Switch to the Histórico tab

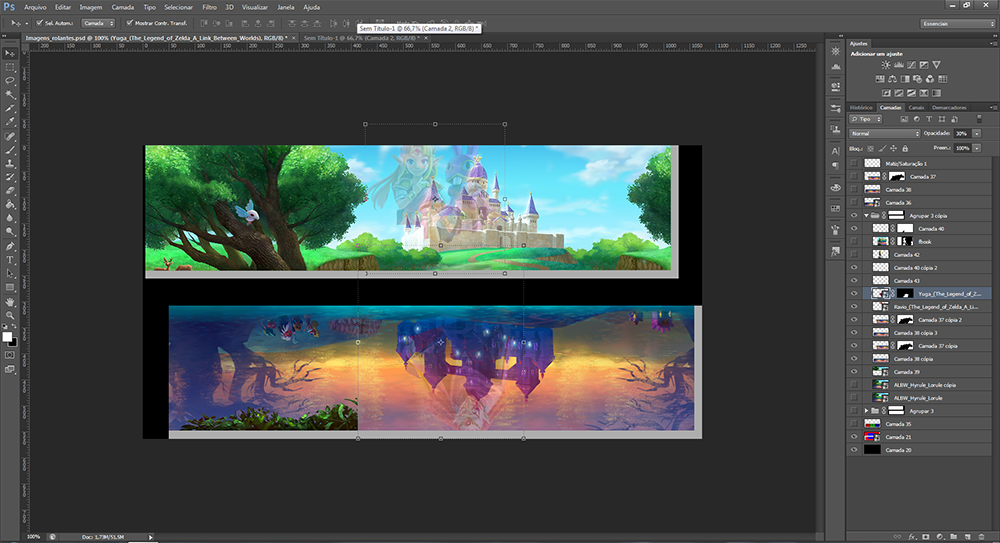[x=861, y=107]
